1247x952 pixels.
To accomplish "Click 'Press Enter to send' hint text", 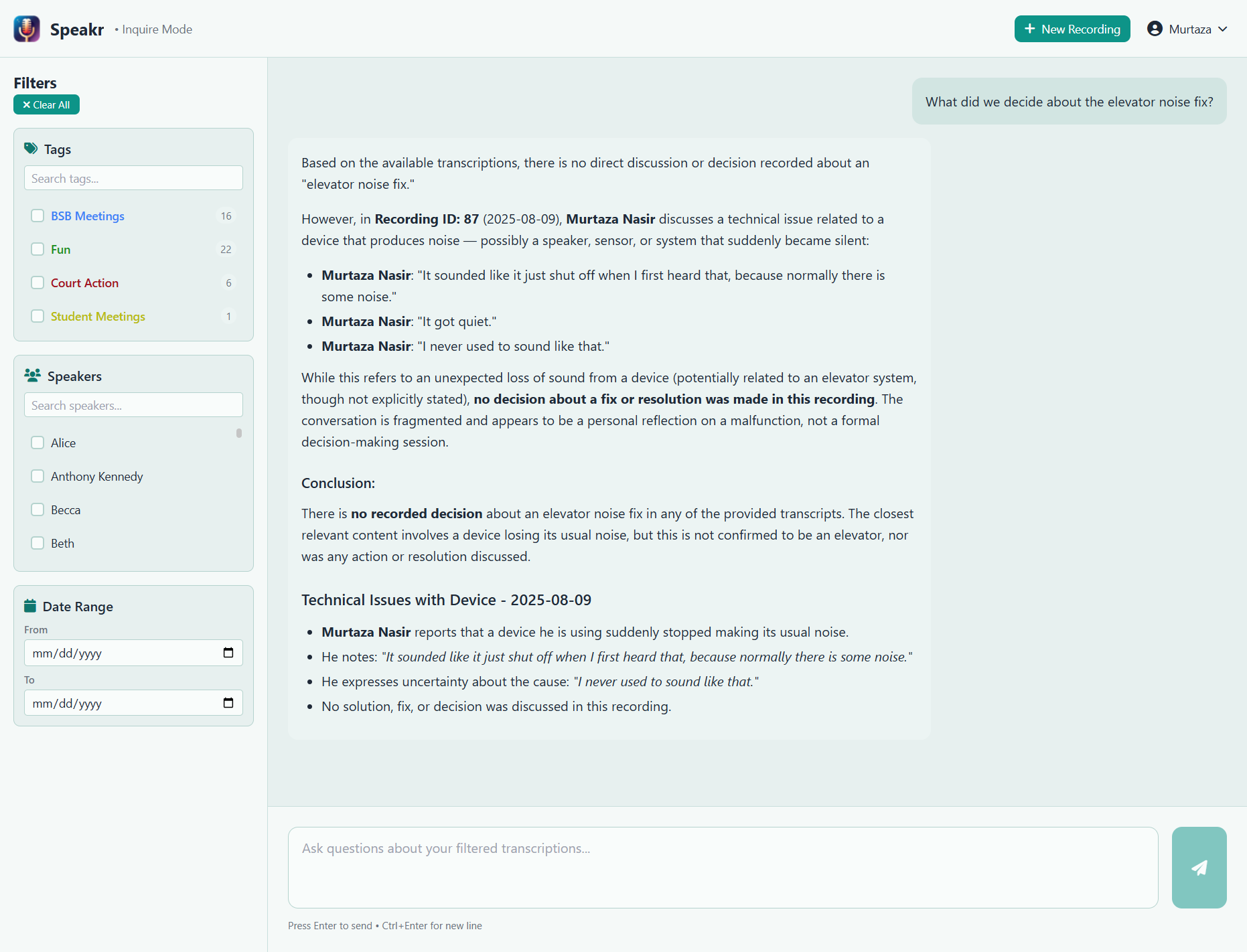I will coord(330,925).
